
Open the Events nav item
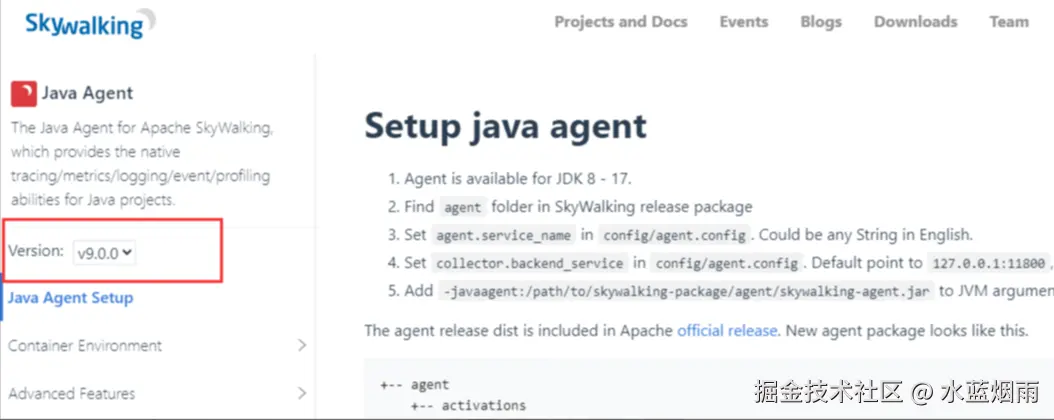(x=743, y=22)
